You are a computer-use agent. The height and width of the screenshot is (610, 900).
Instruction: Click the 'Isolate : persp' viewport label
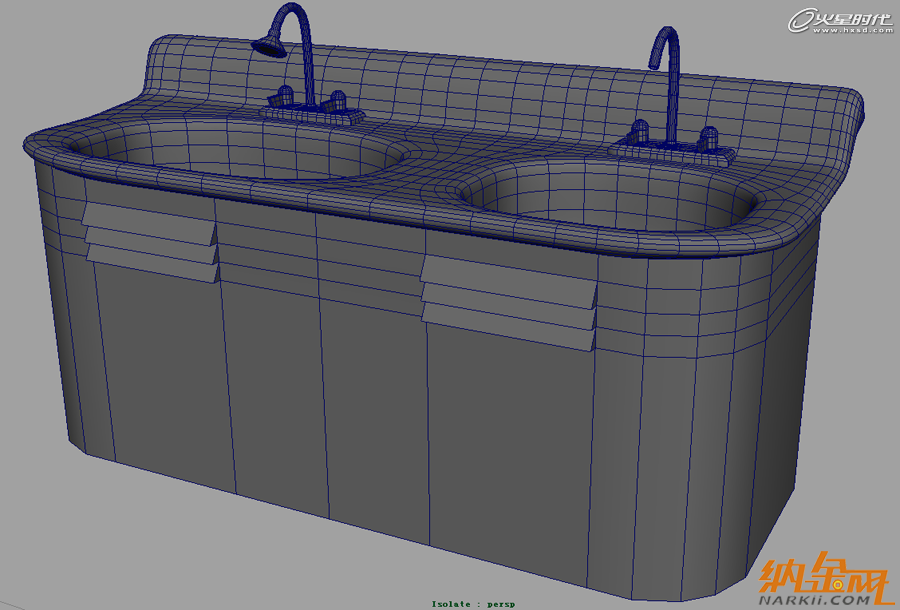(473, 604)
